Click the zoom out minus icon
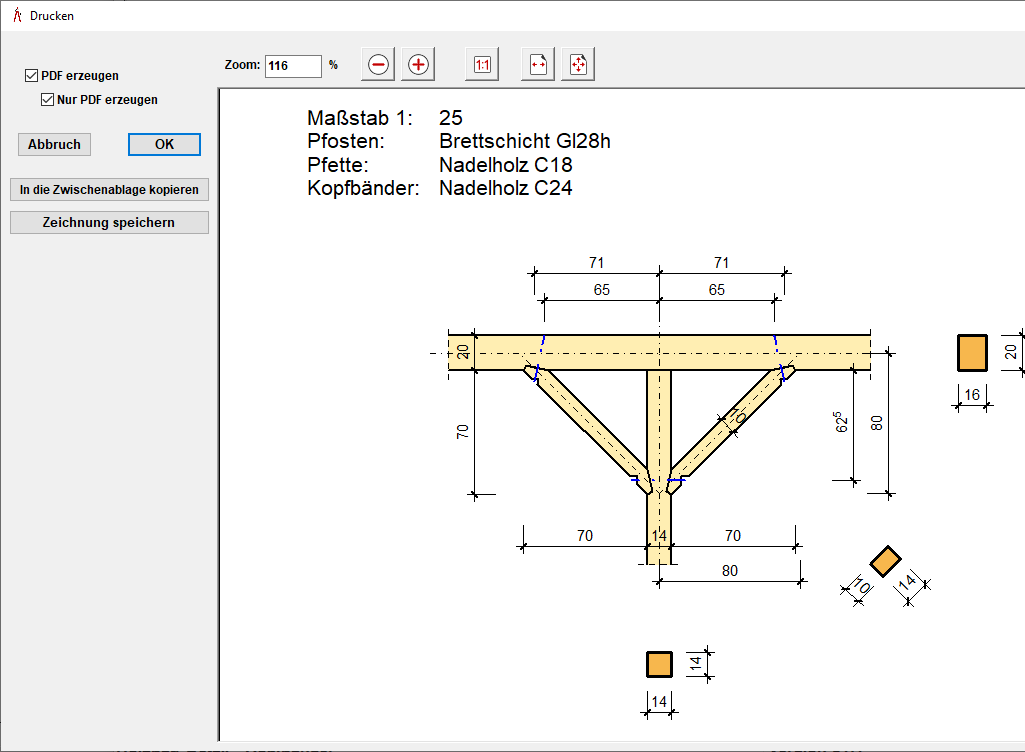This screenshot has width=1025, height=752. point(378,65)
